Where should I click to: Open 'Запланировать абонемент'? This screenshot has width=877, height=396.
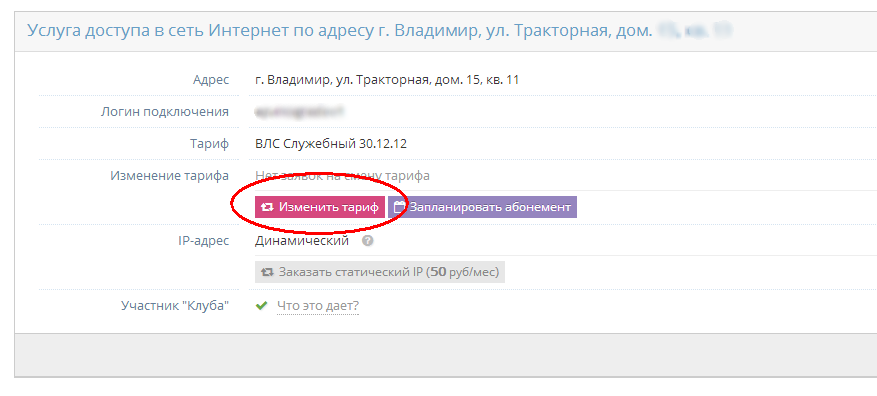(483, 207)
